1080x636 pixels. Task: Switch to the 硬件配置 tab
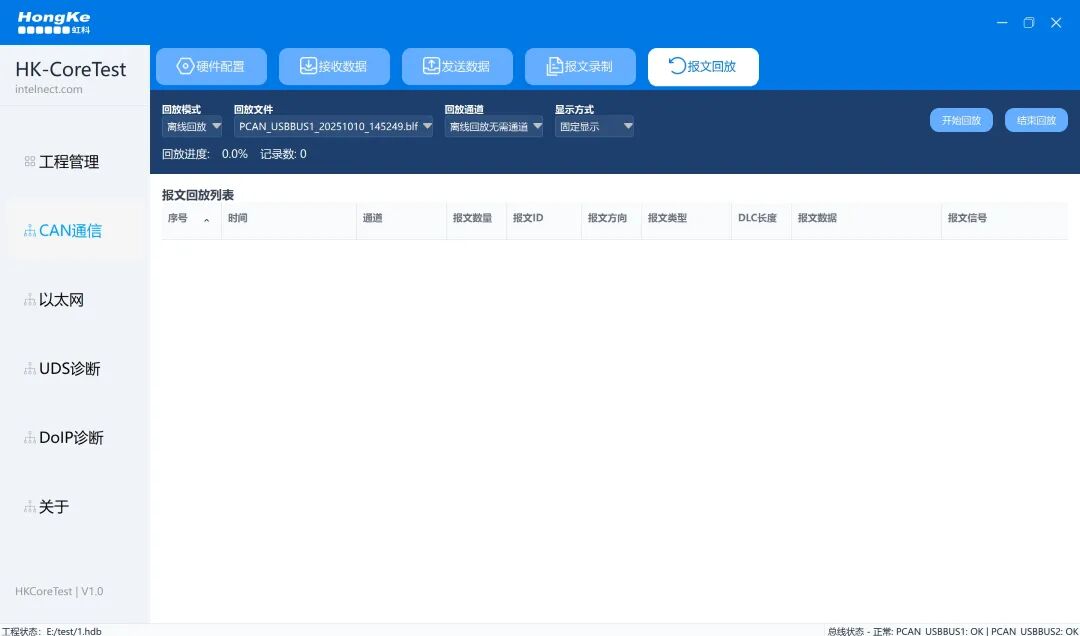tap(211, 67)
